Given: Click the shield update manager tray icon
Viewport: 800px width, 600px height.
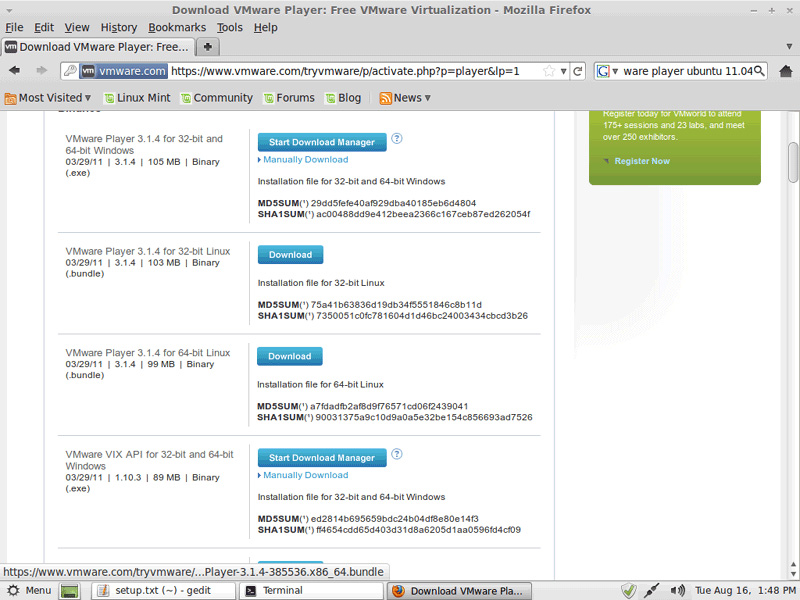Looking at the screenshot, I should click(x=629, y=591).
